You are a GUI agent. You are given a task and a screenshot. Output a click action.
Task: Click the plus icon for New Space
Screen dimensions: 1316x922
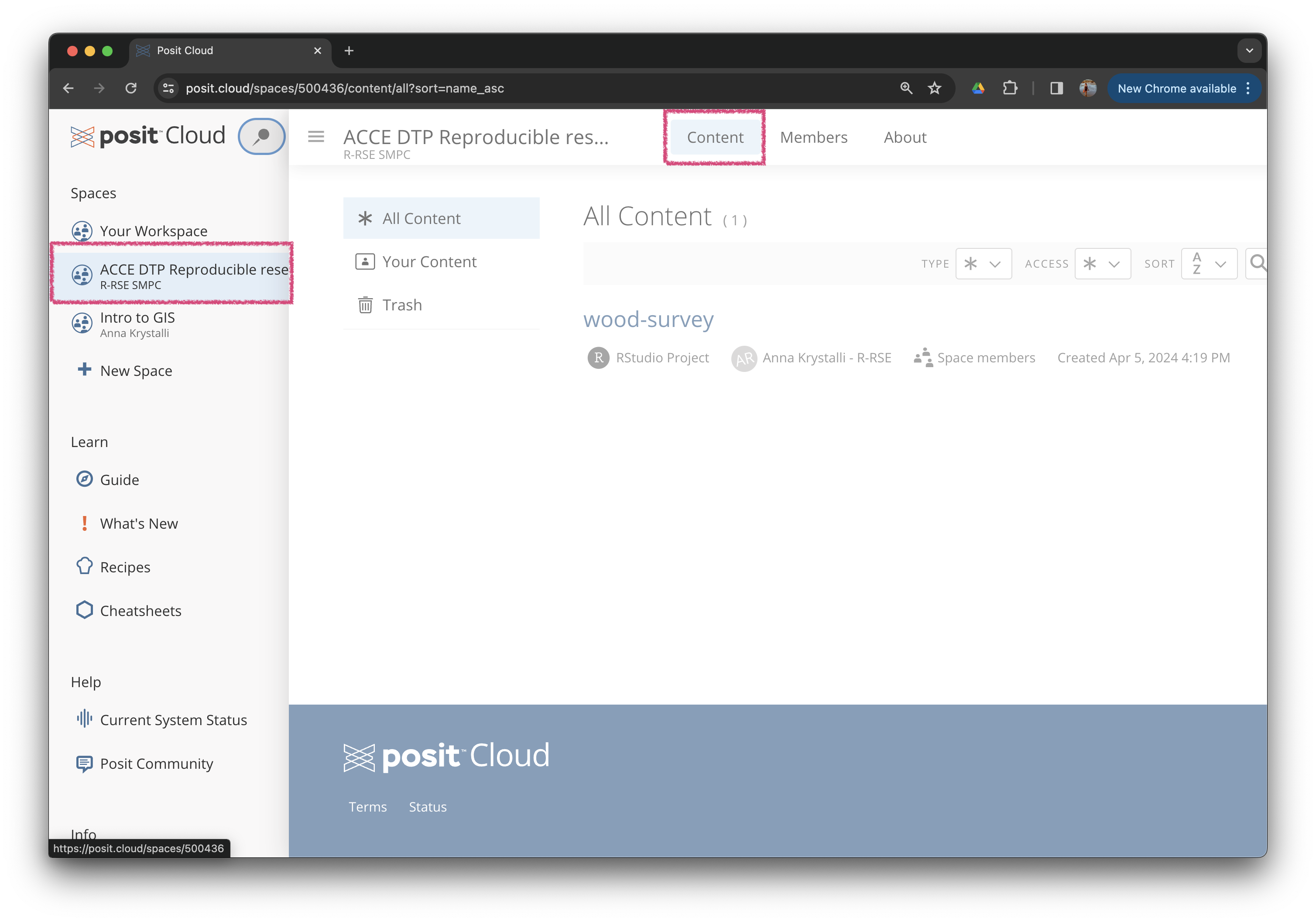84,370
